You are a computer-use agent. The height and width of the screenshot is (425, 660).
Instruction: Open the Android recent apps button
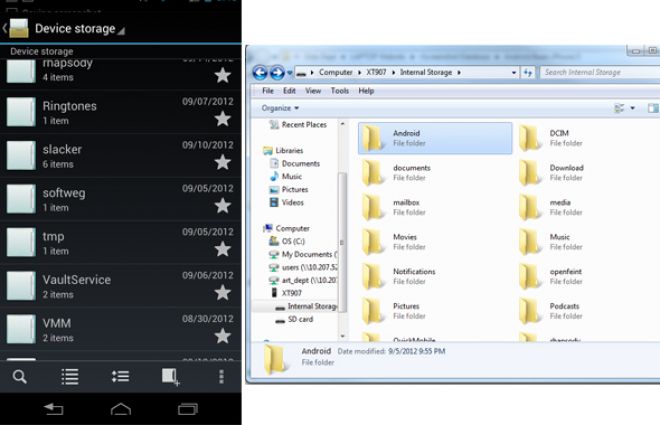pos(188,409)
